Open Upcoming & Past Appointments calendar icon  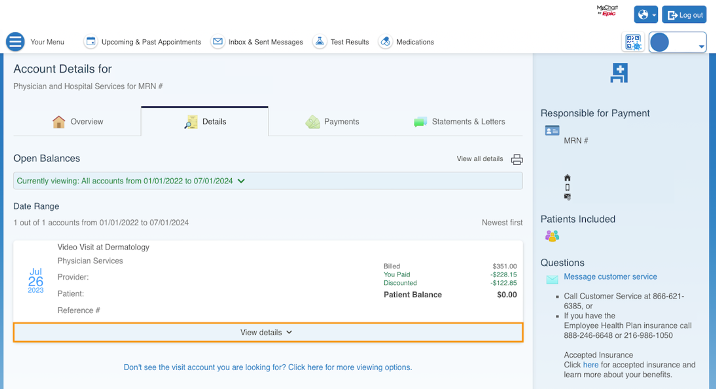[90, 42]
